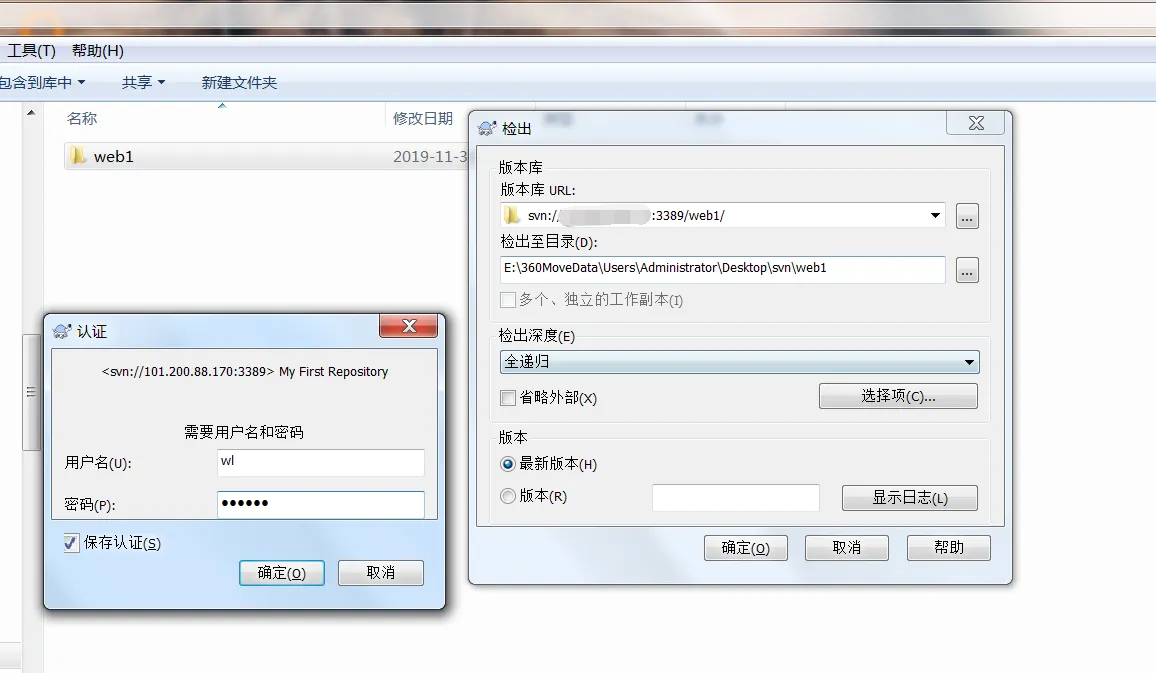The image size is (1156, 673).
Task: Click the TortoiseSVN icon in 检出 title bar
Action: pyautogui.click(x=487, y=128)
